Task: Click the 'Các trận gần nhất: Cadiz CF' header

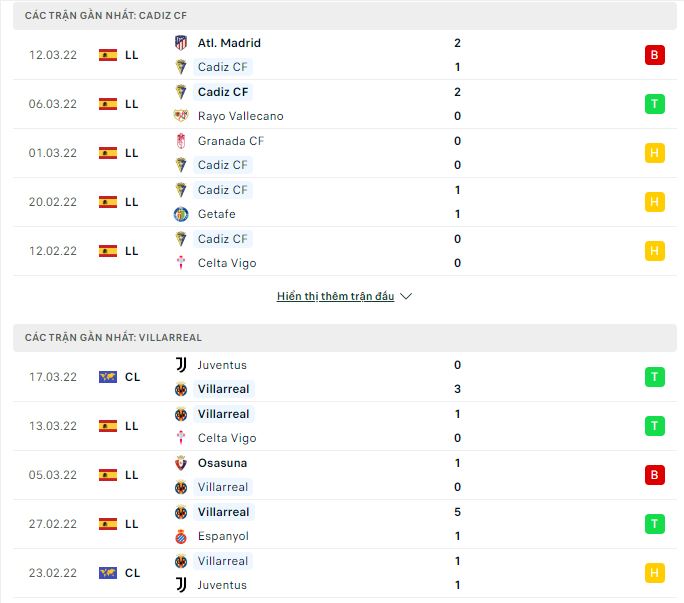Action: [x=106, y=16]
